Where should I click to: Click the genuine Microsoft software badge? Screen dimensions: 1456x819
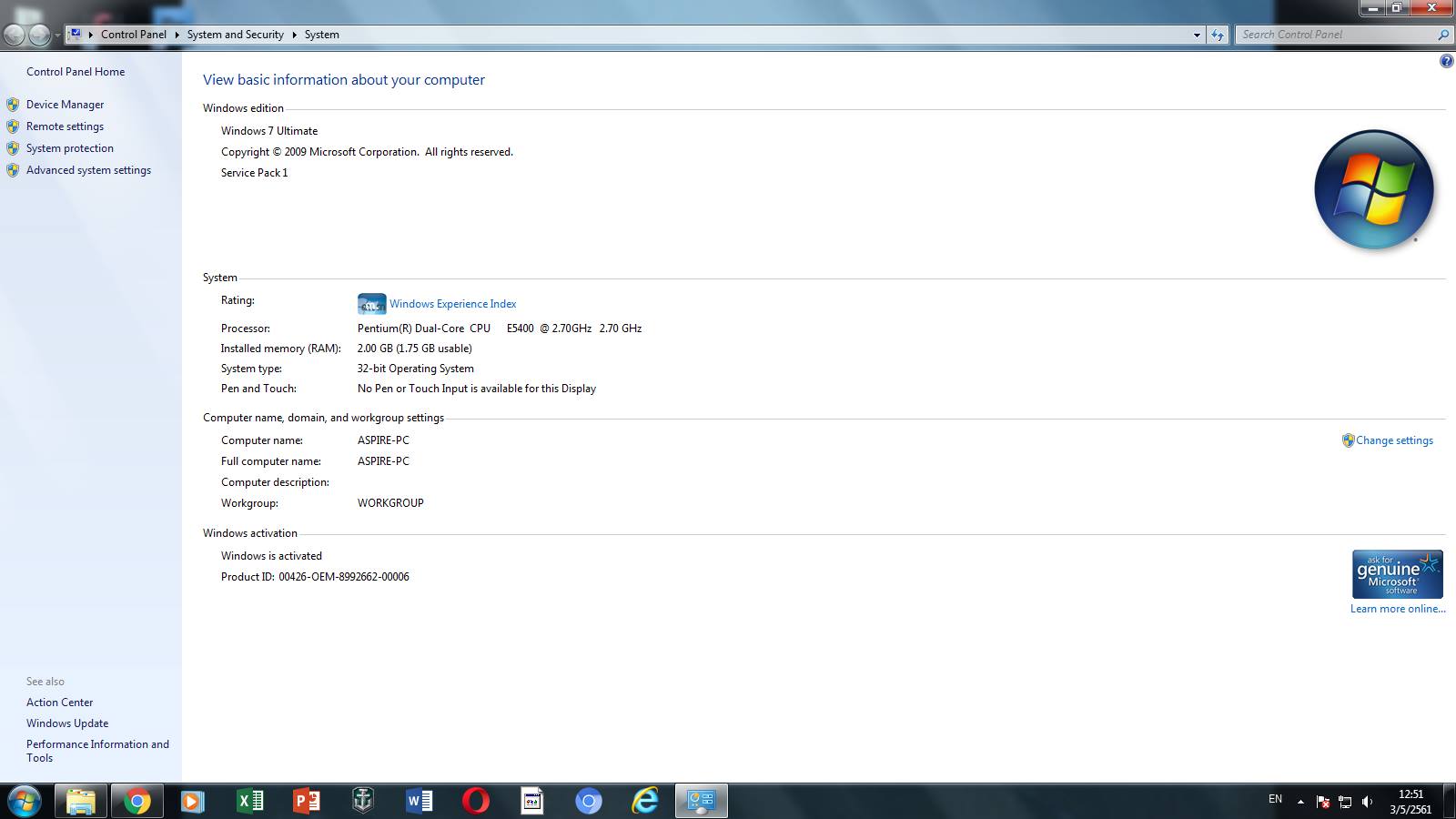tap(1397, 574)
